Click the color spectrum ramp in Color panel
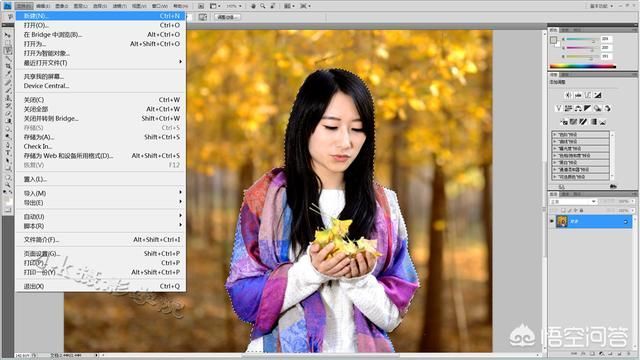640x360 pixels. 583,66
